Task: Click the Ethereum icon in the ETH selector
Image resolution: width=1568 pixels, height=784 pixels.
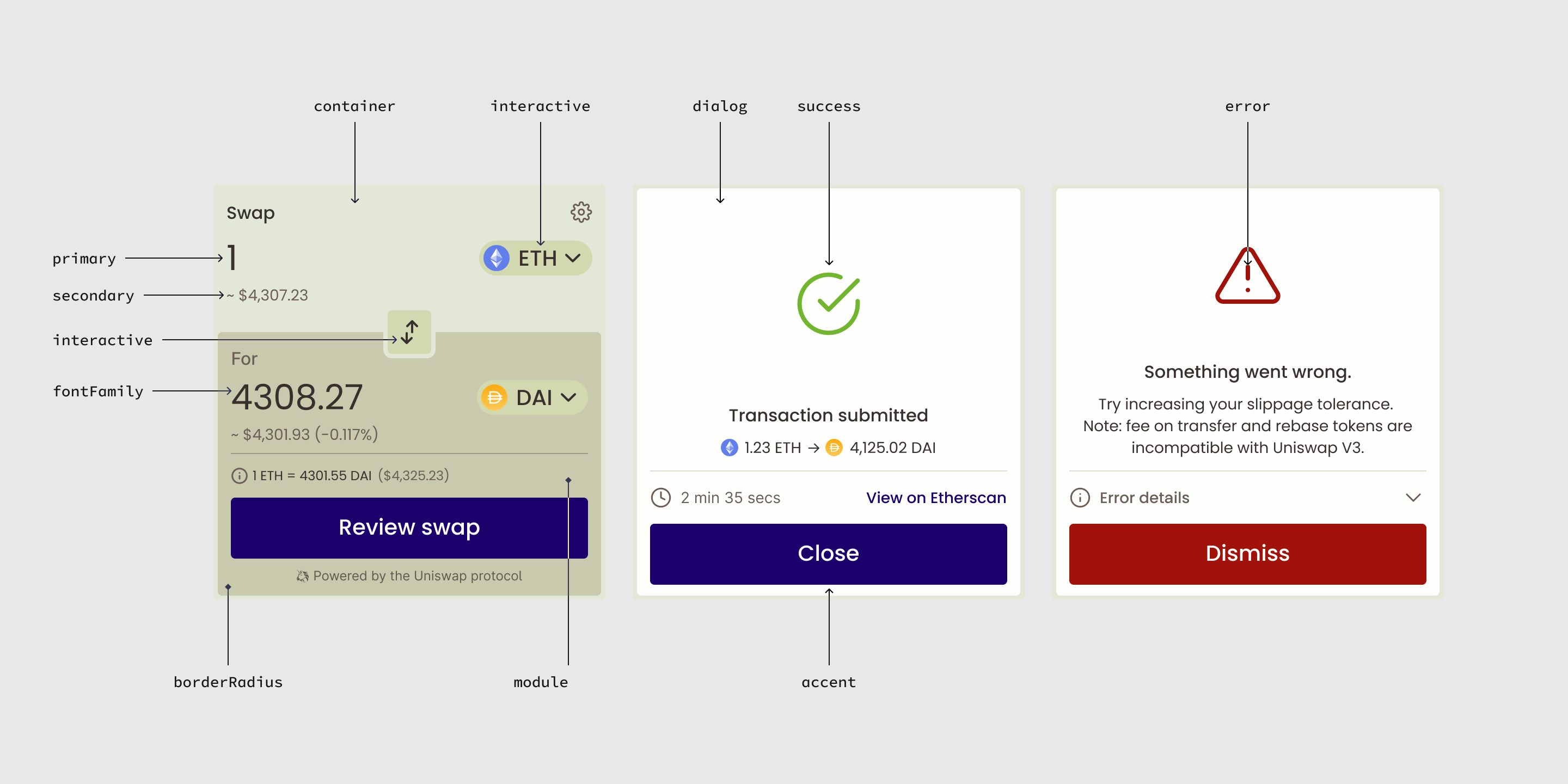Action: click(x=497, y=258)
